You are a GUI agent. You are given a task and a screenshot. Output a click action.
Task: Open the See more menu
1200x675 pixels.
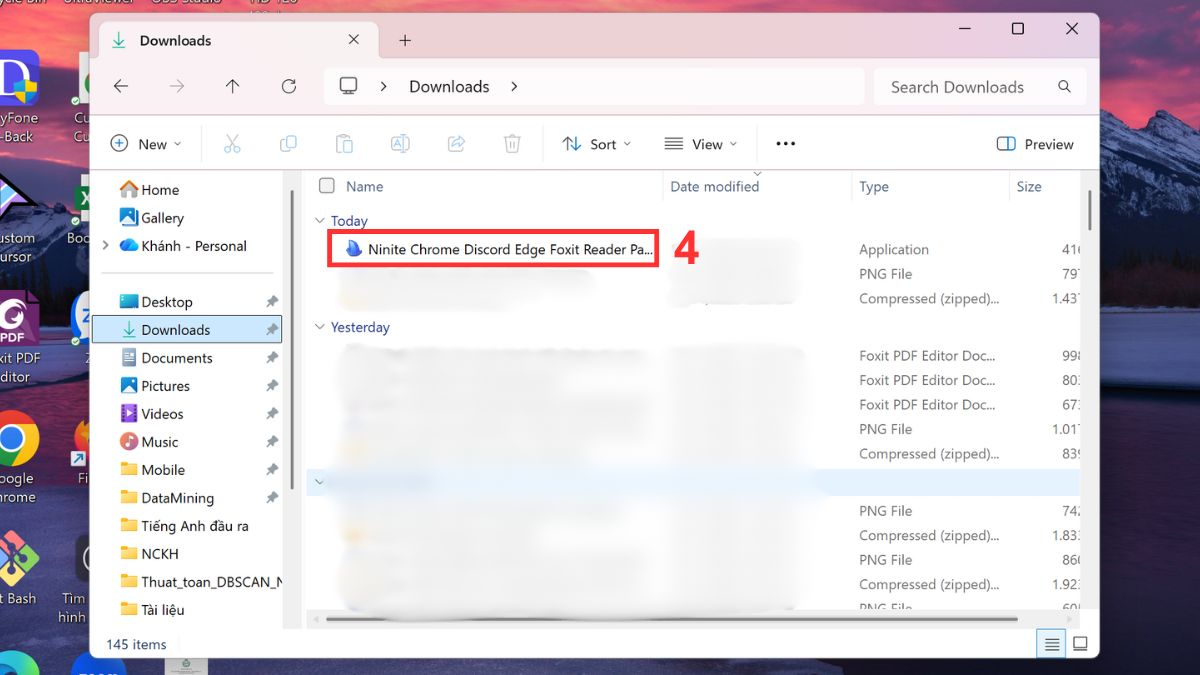point(785,144)
